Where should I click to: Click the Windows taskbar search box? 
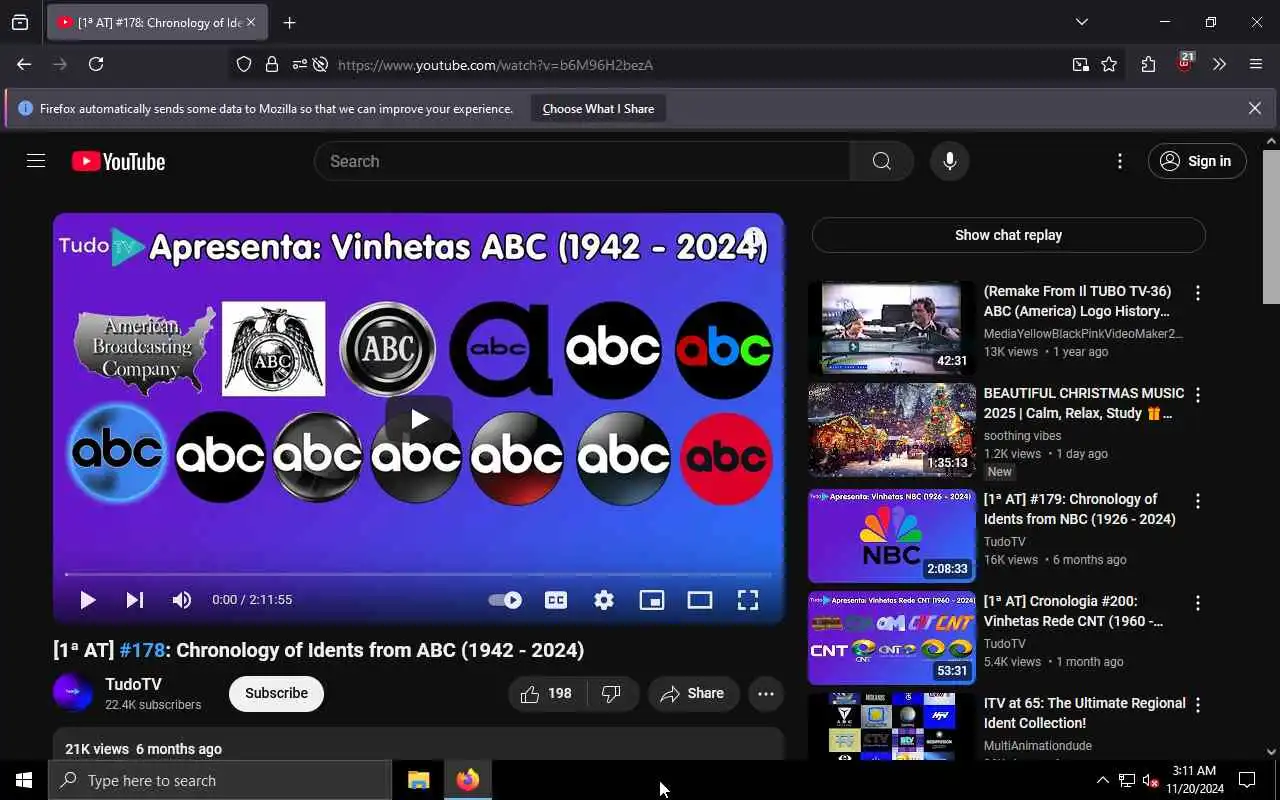220,780
